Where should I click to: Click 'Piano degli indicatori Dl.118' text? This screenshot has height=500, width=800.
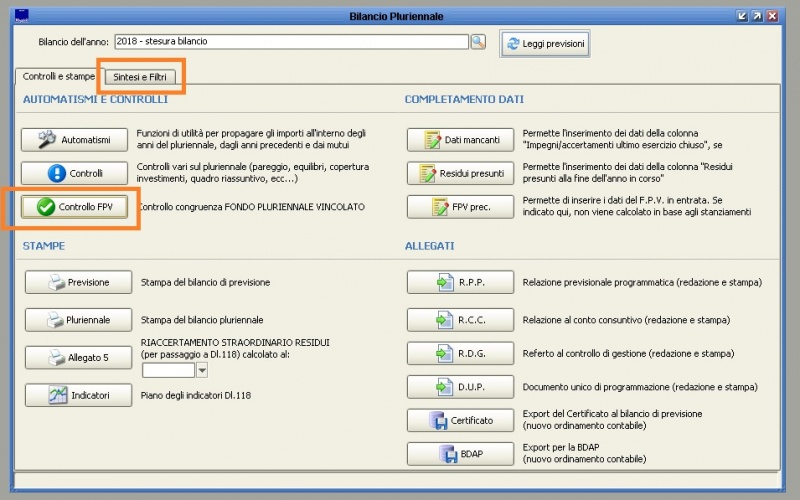pos(196,395)
